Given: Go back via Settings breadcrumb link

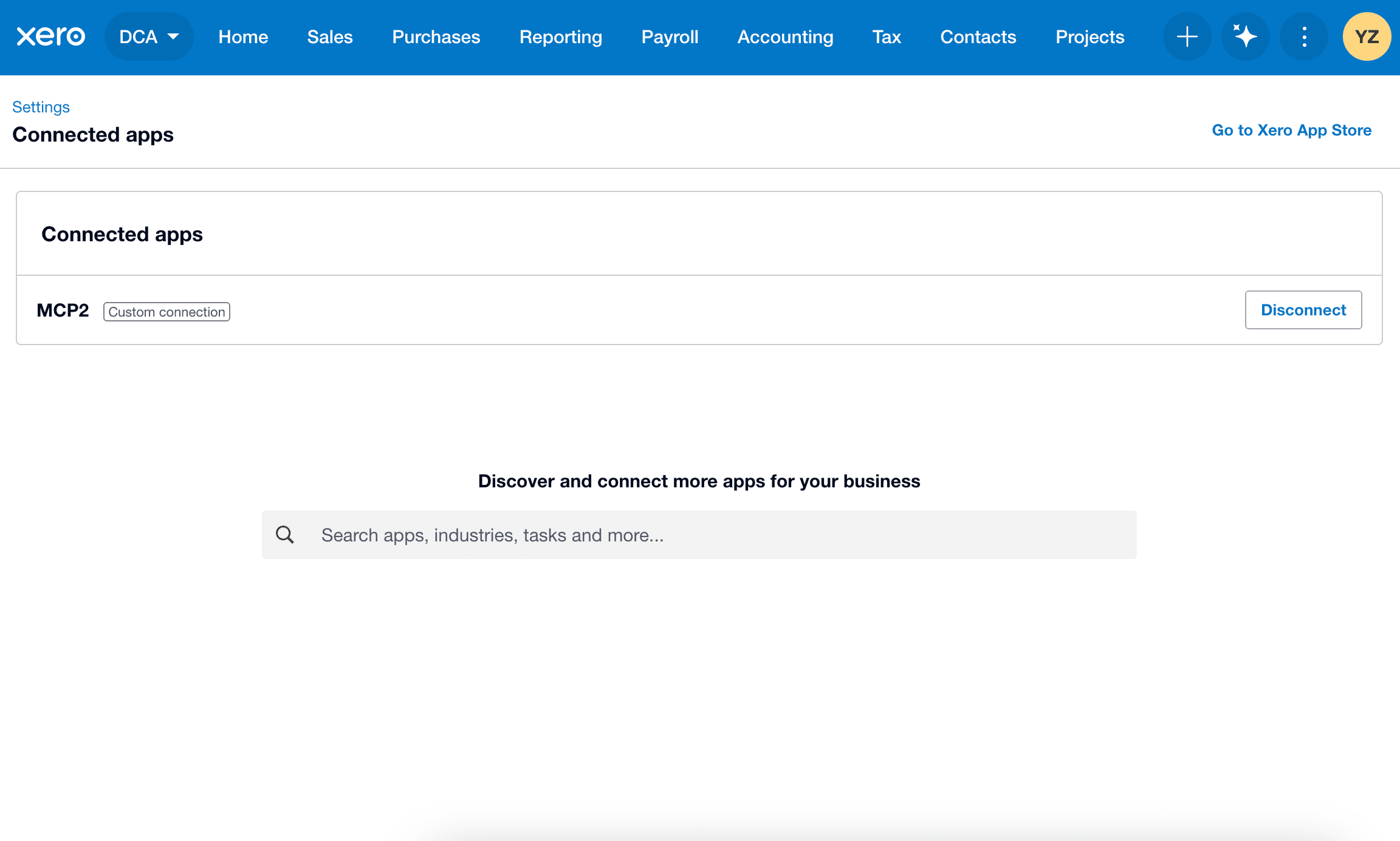Looking at the screenshot, I should (x=41, y=107).
